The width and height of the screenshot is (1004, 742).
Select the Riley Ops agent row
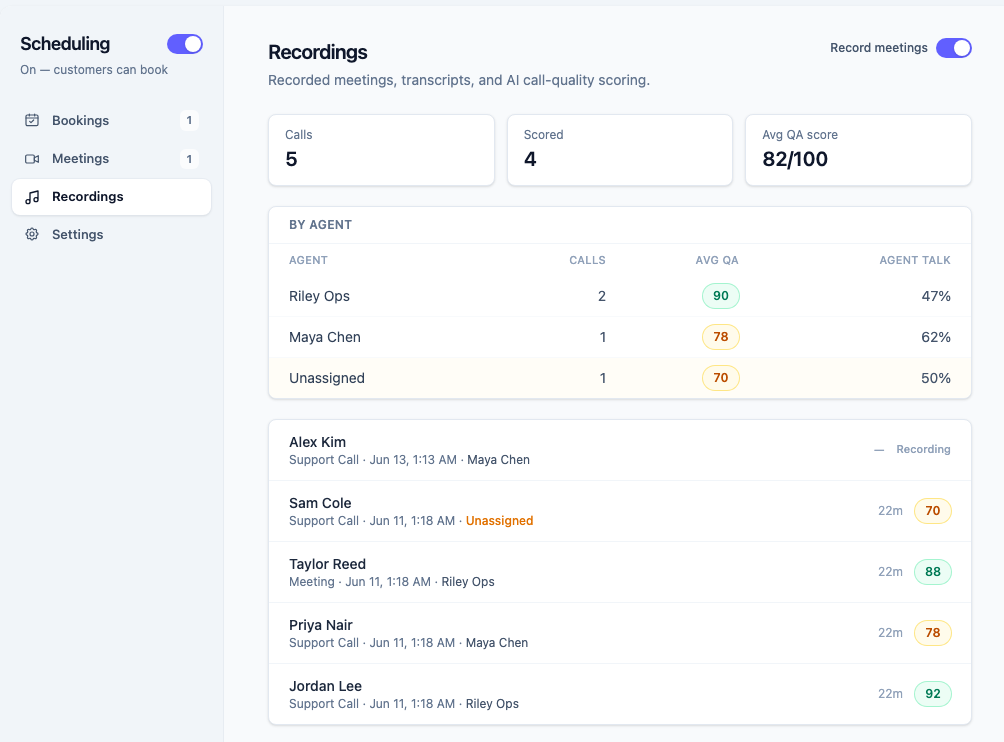tap(620, 296)
